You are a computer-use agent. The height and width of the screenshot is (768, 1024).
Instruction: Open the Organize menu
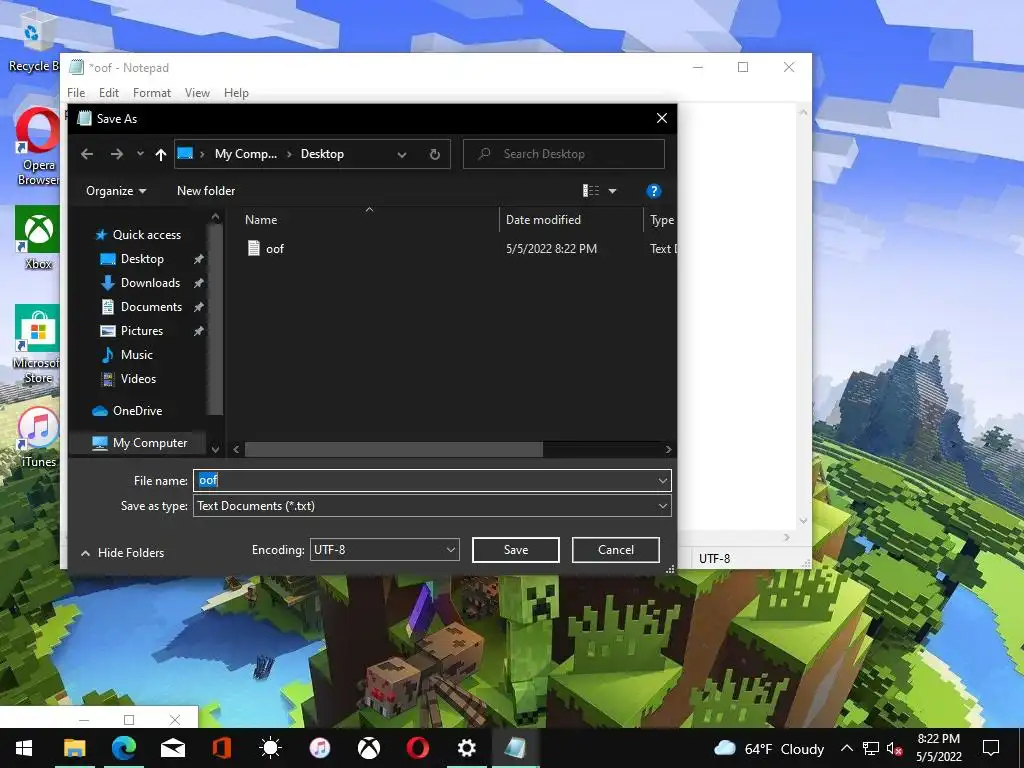click(x=116, y=191)
